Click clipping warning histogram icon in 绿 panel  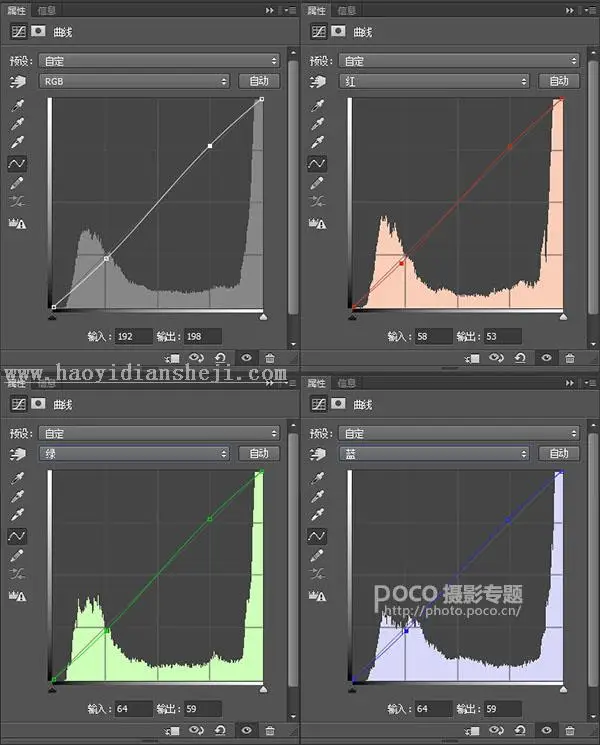tap(18, 595)
